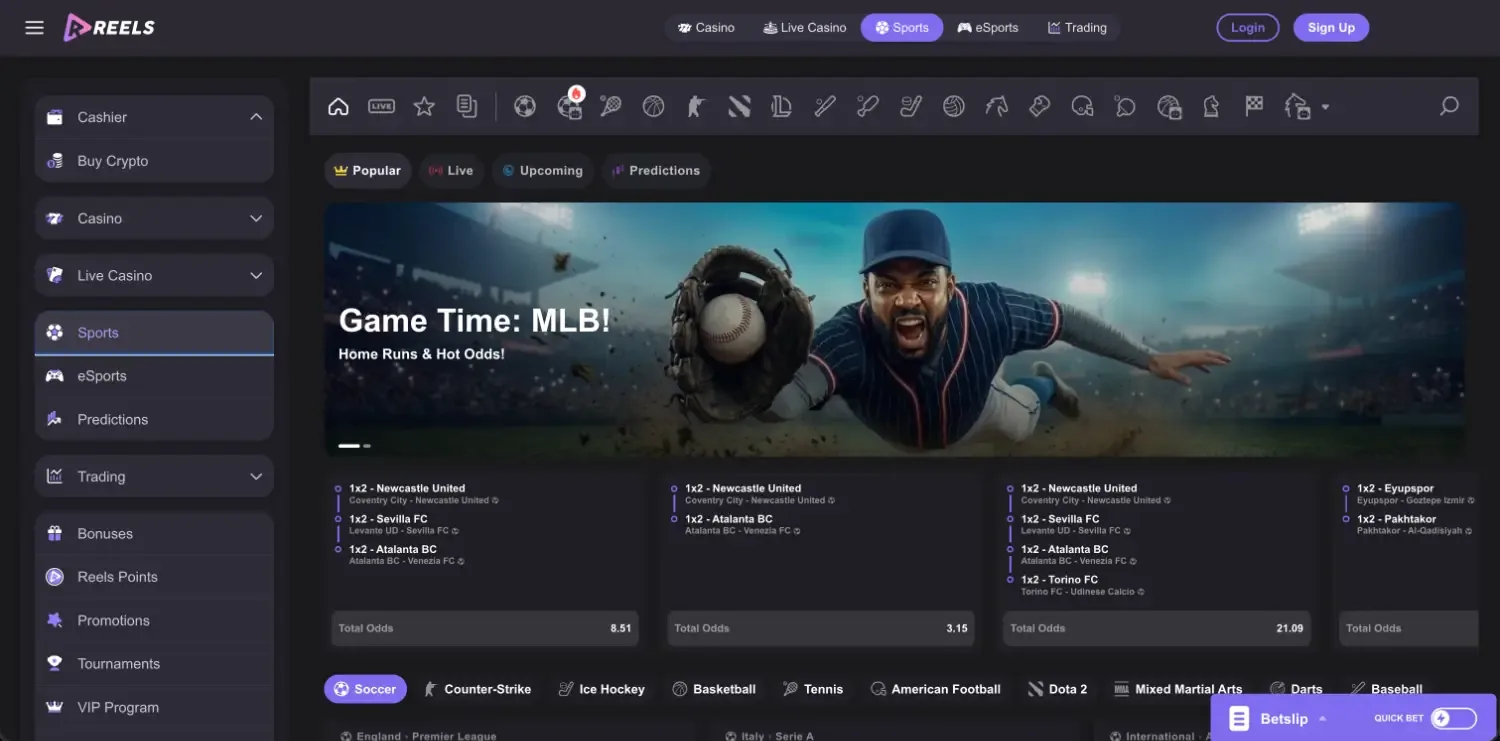Select the tennis racket sport icon
Image resolution: width=1500 pixels, height=741 pixels.
pos(611,106)
